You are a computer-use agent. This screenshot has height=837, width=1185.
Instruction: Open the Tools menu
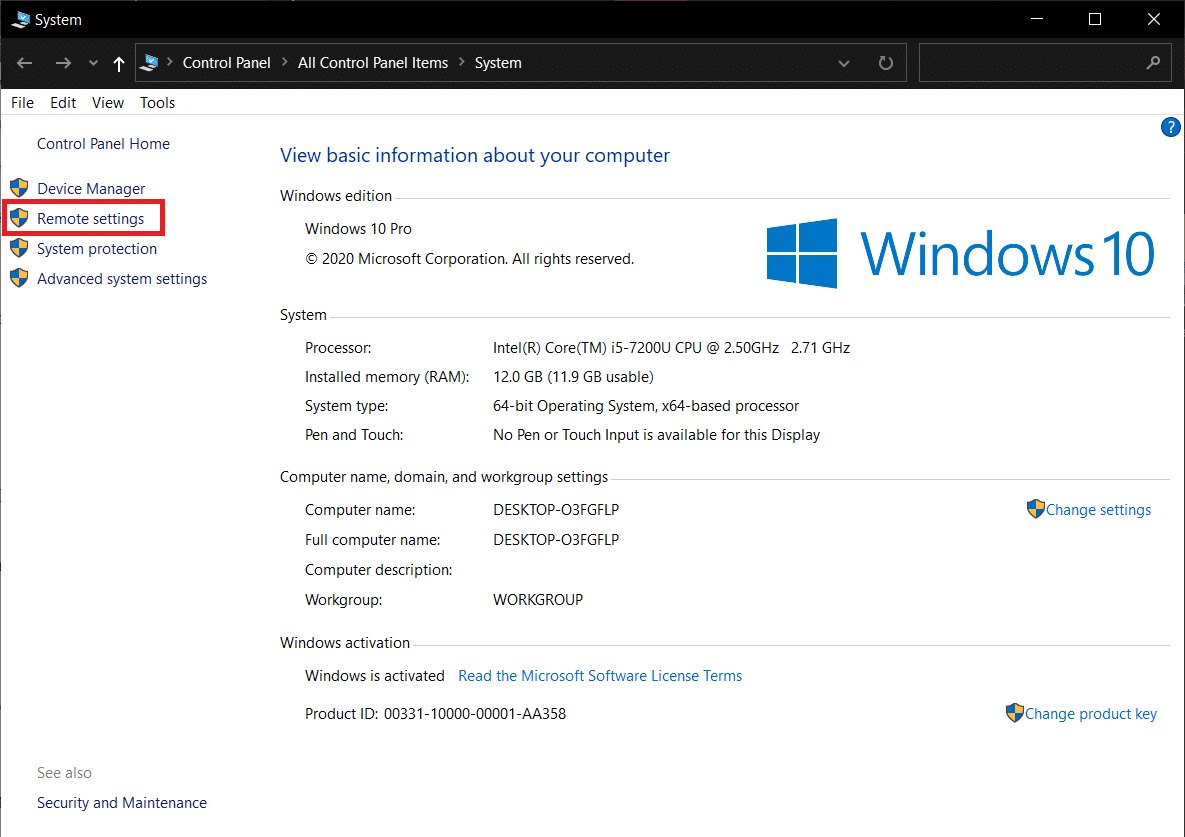[x=157, y=102]
